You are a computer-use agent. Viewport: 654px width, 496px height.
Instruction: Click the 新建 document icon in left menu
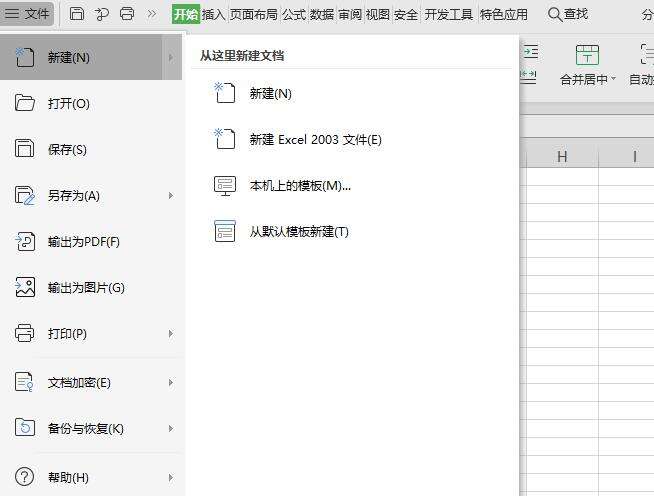pyautogui.click(x=25, y=57)
